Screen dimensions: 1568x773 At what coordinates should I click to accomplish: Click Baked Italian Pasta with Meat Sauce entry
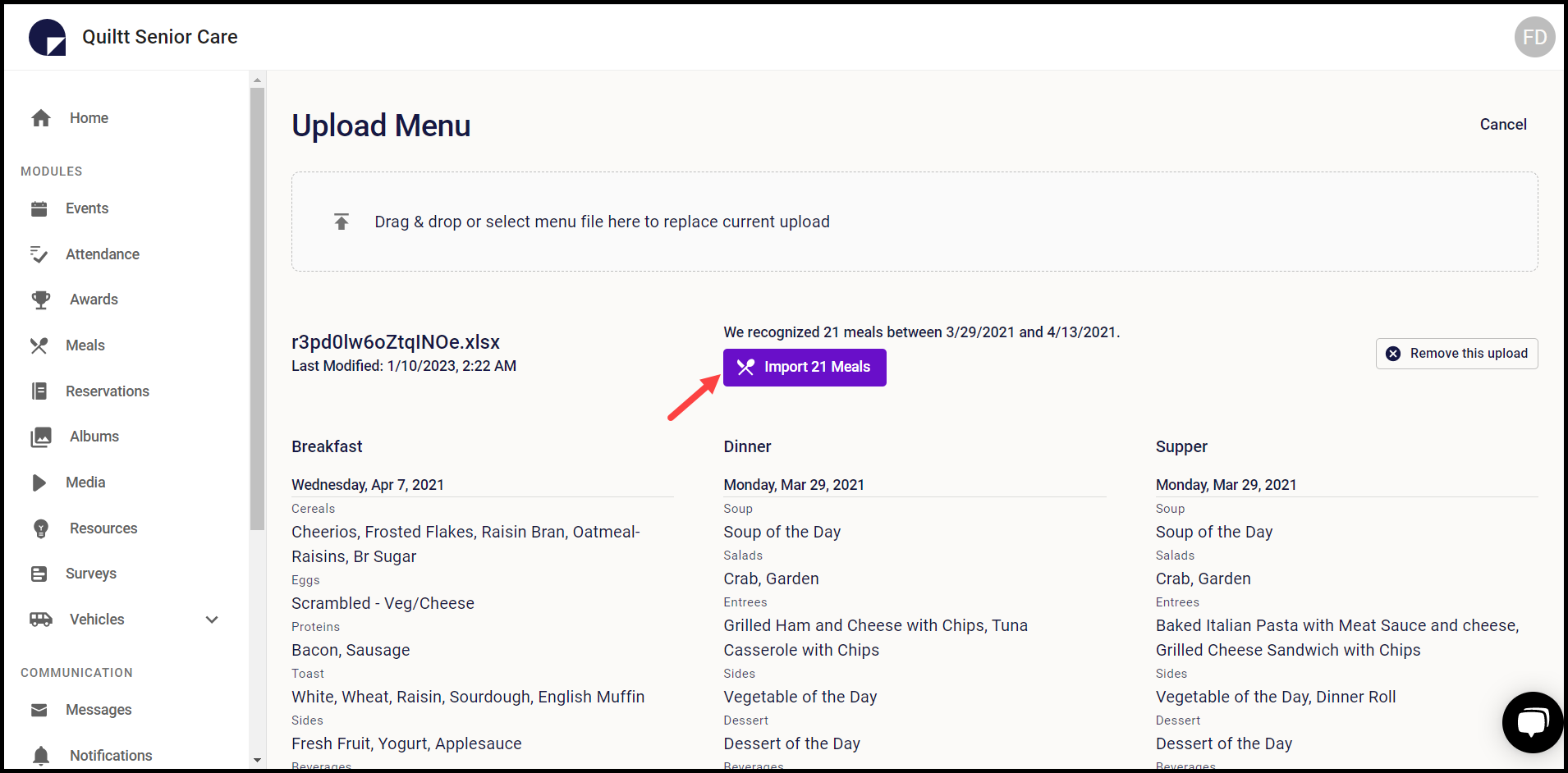1337,638
